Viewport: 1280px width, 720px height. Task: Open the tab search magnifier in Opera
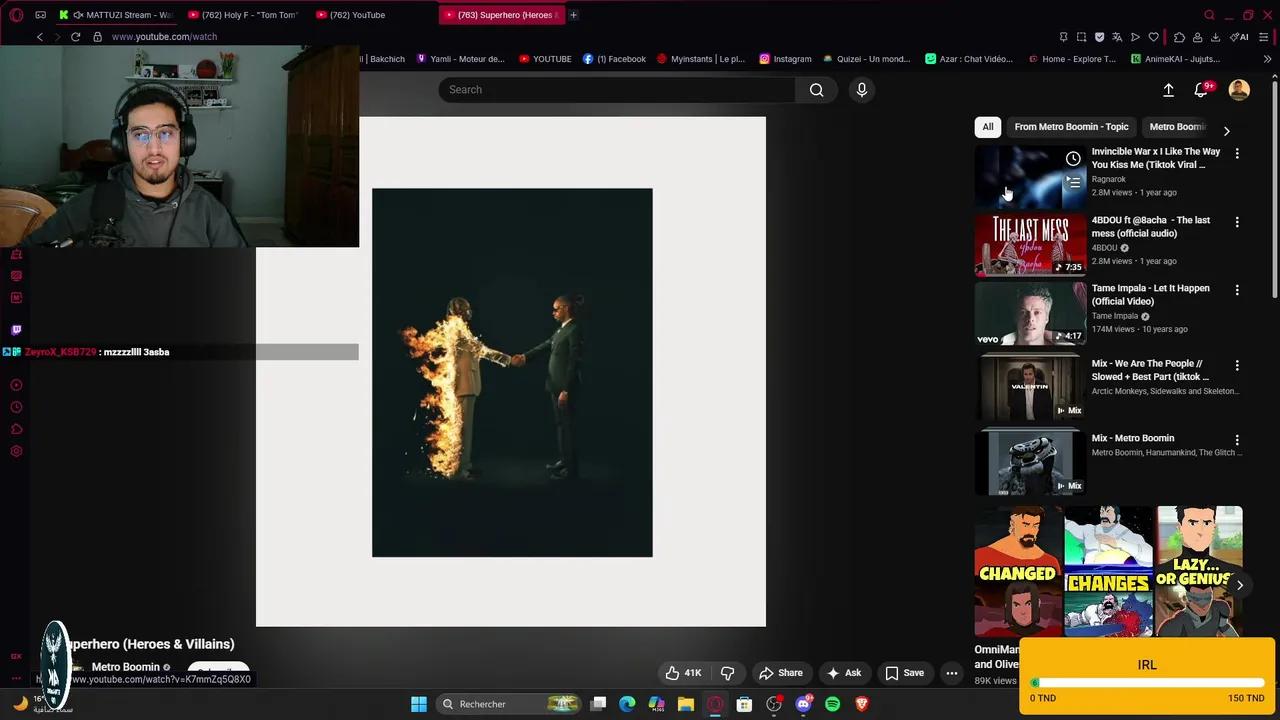pyautogui.click(x=1209, y=15)
